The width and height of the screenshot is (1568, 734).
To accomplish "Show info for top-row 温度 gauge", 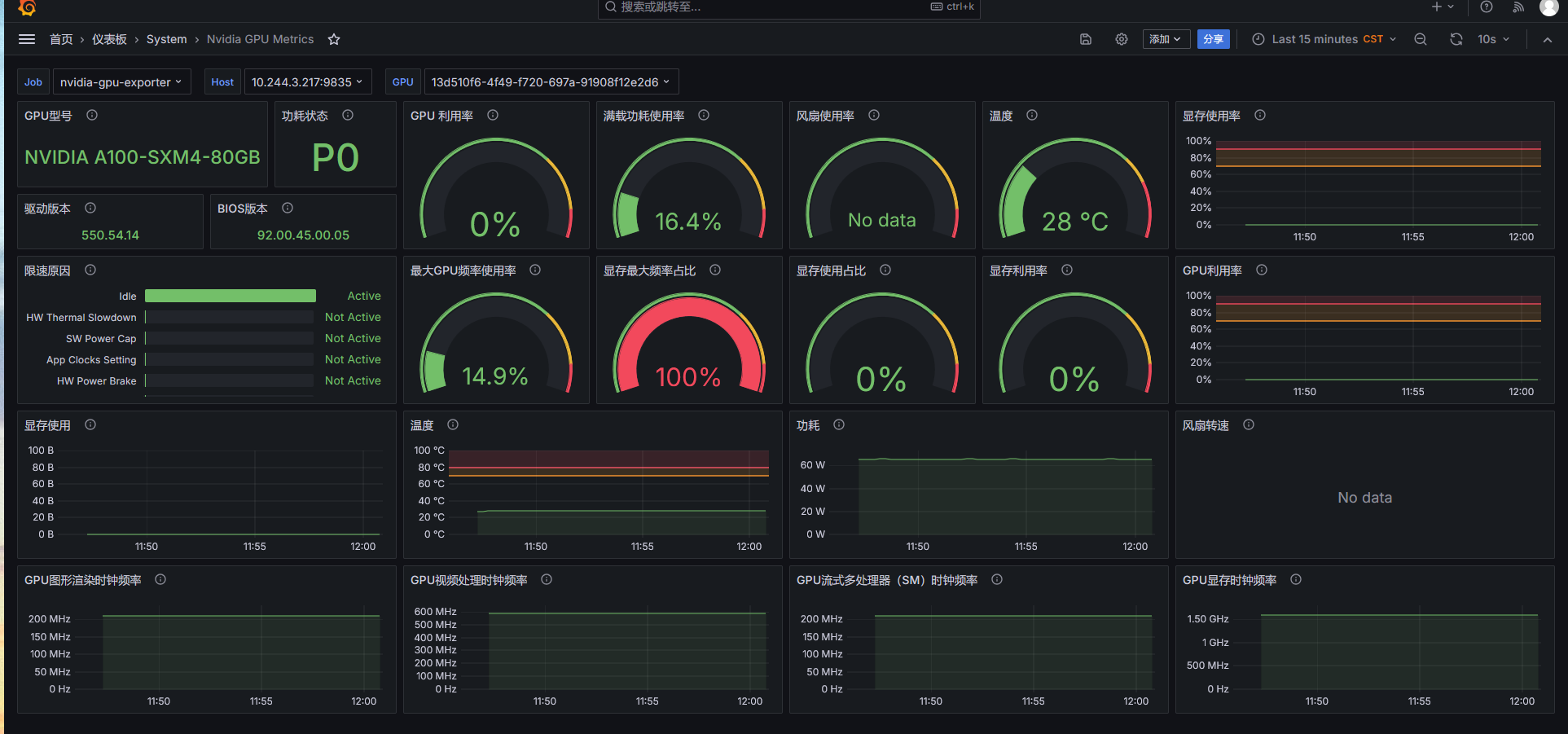I will point(1032,116).
